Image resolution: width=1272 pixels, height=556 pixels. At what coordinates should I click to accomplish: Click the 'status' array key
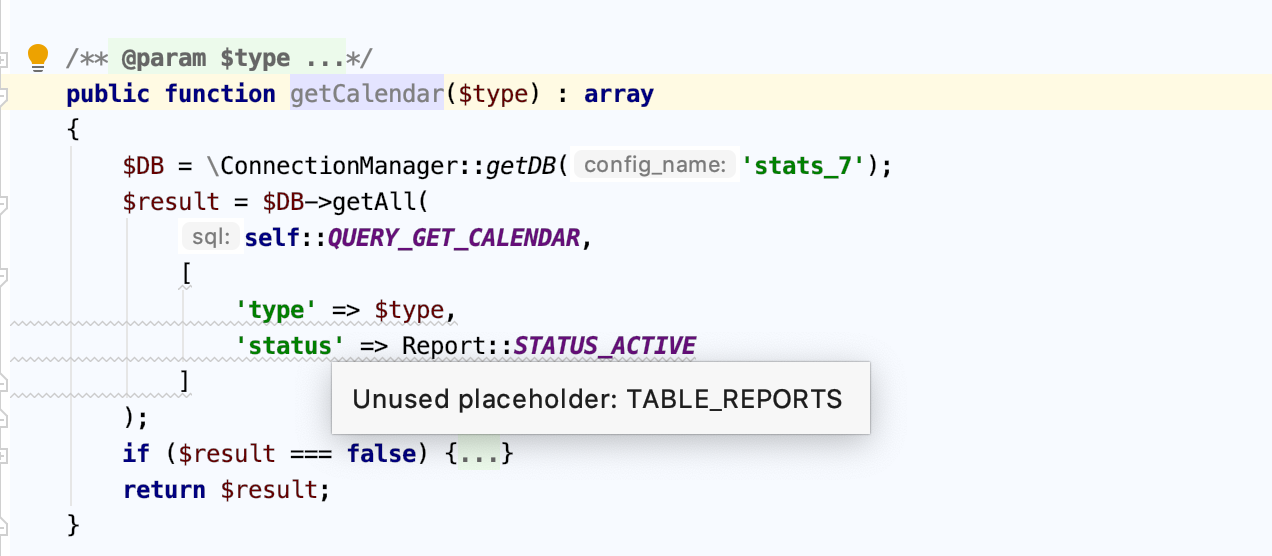(290, 346)
